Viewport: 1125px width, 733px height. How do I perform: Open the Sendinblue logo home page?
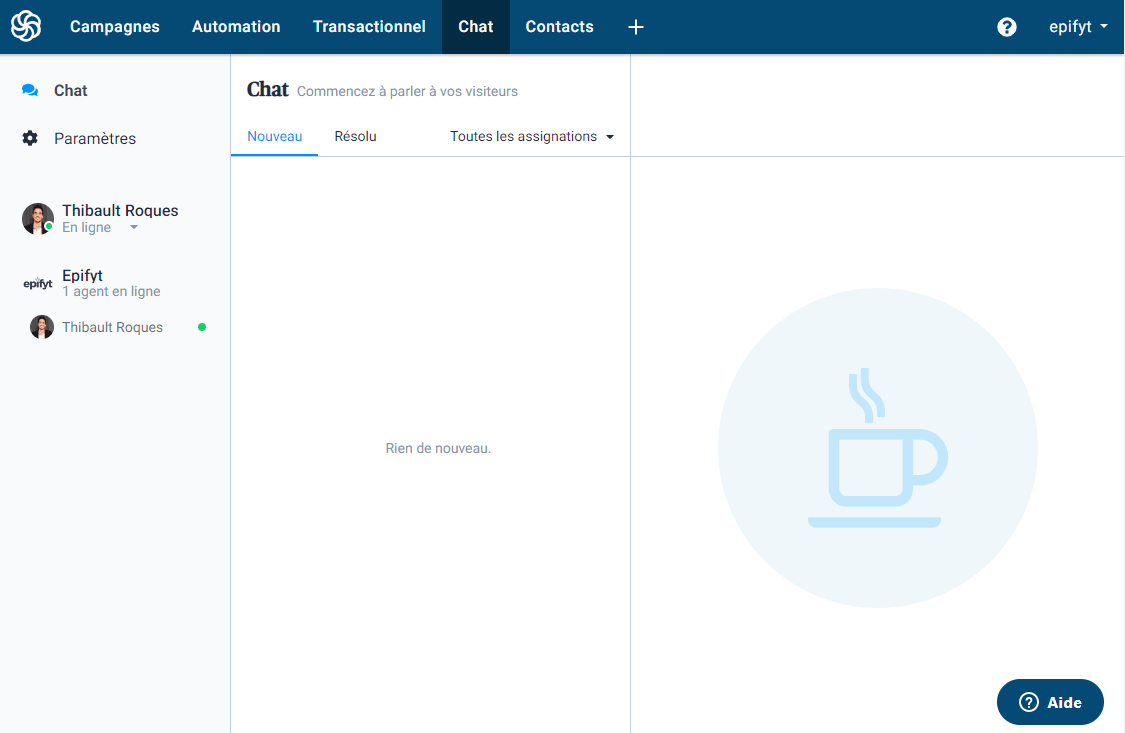pos(25,26)
